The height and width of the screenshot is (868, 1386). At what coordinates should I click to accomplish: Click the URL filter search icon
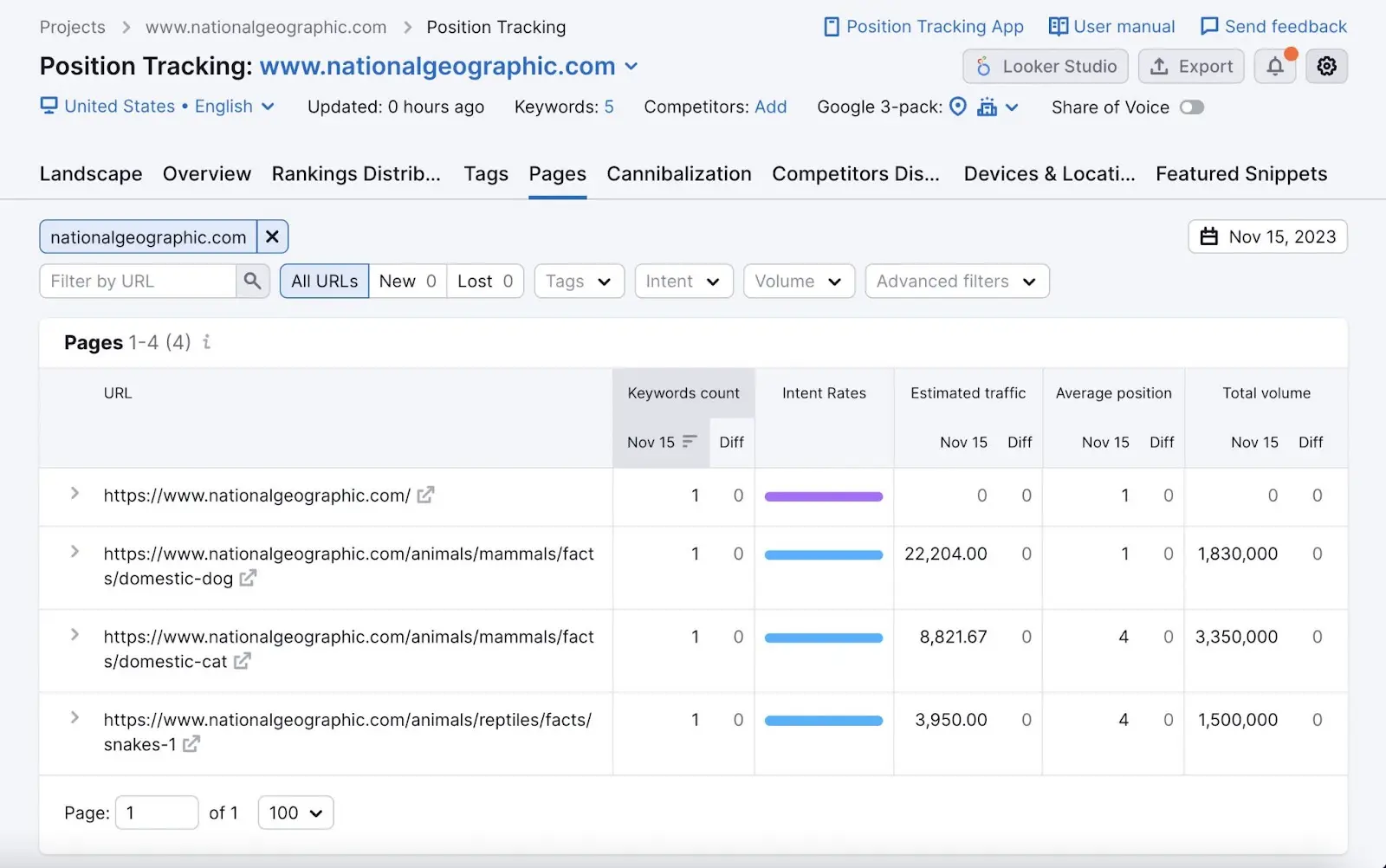[253, 281]
